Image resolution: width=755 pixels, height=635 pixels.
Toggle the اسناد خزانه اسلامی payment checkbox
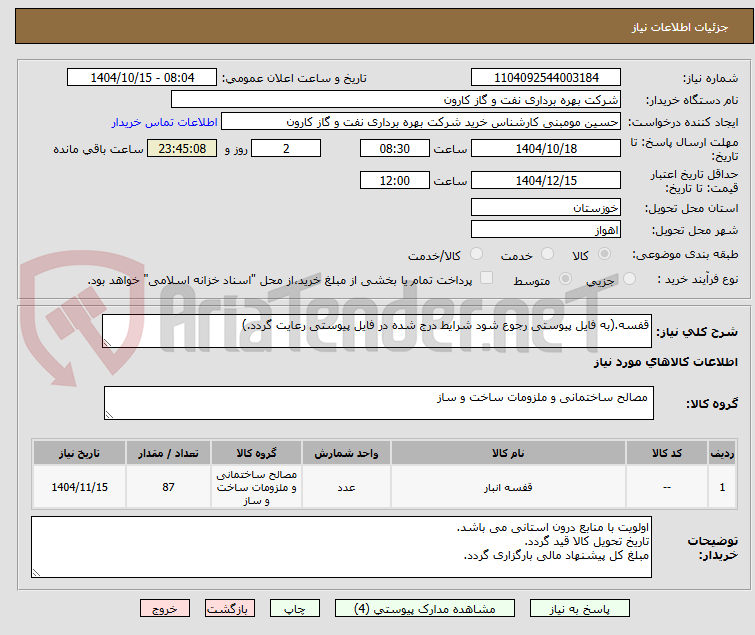[487, 278]
